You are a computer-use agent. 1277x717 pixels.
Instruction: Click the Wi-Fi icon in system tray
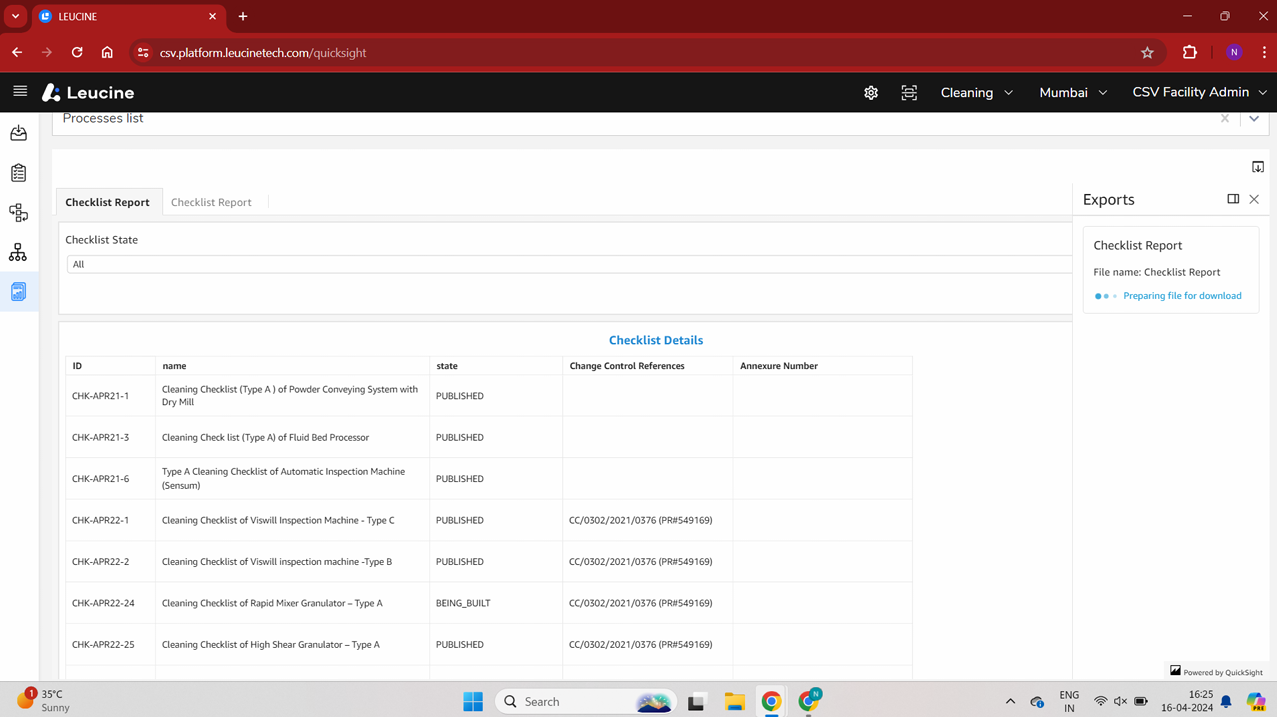(x=1100, y=702)
